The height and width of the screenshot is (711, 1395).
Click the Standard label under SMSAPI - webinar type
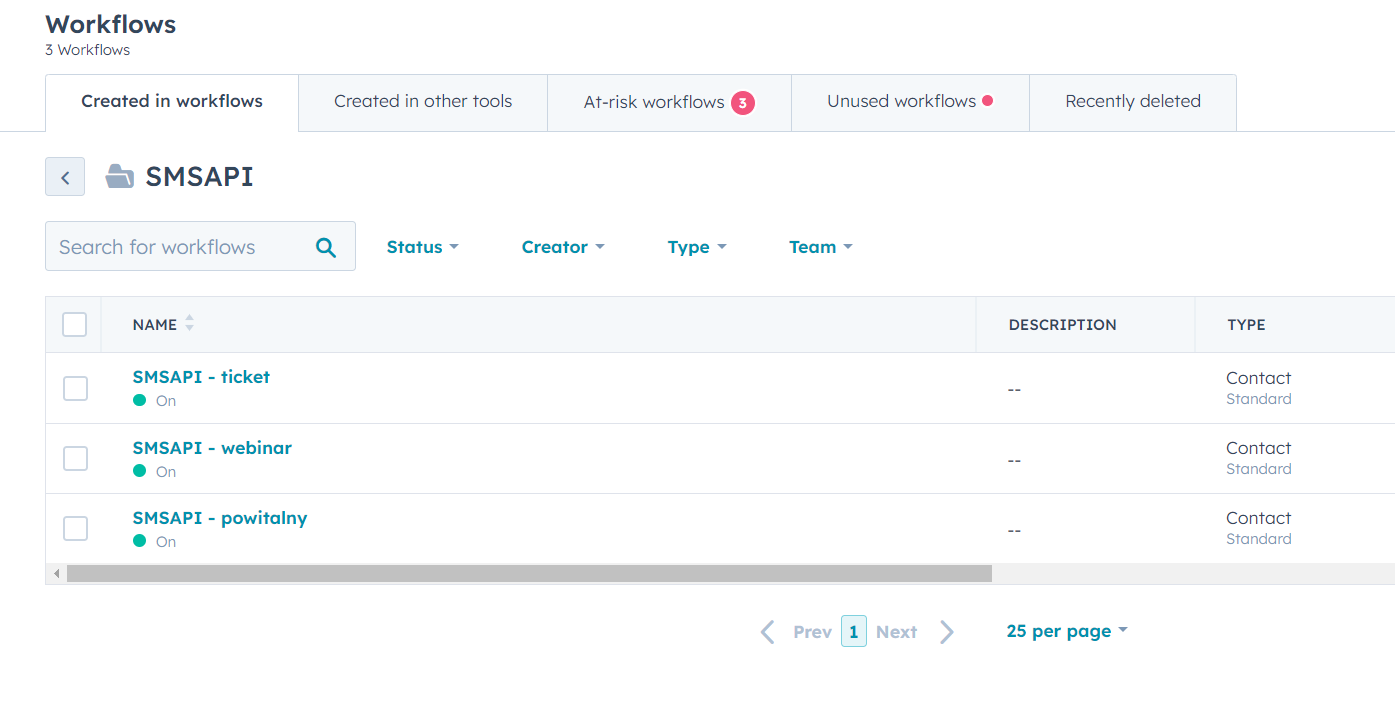tap(1259, 469)
